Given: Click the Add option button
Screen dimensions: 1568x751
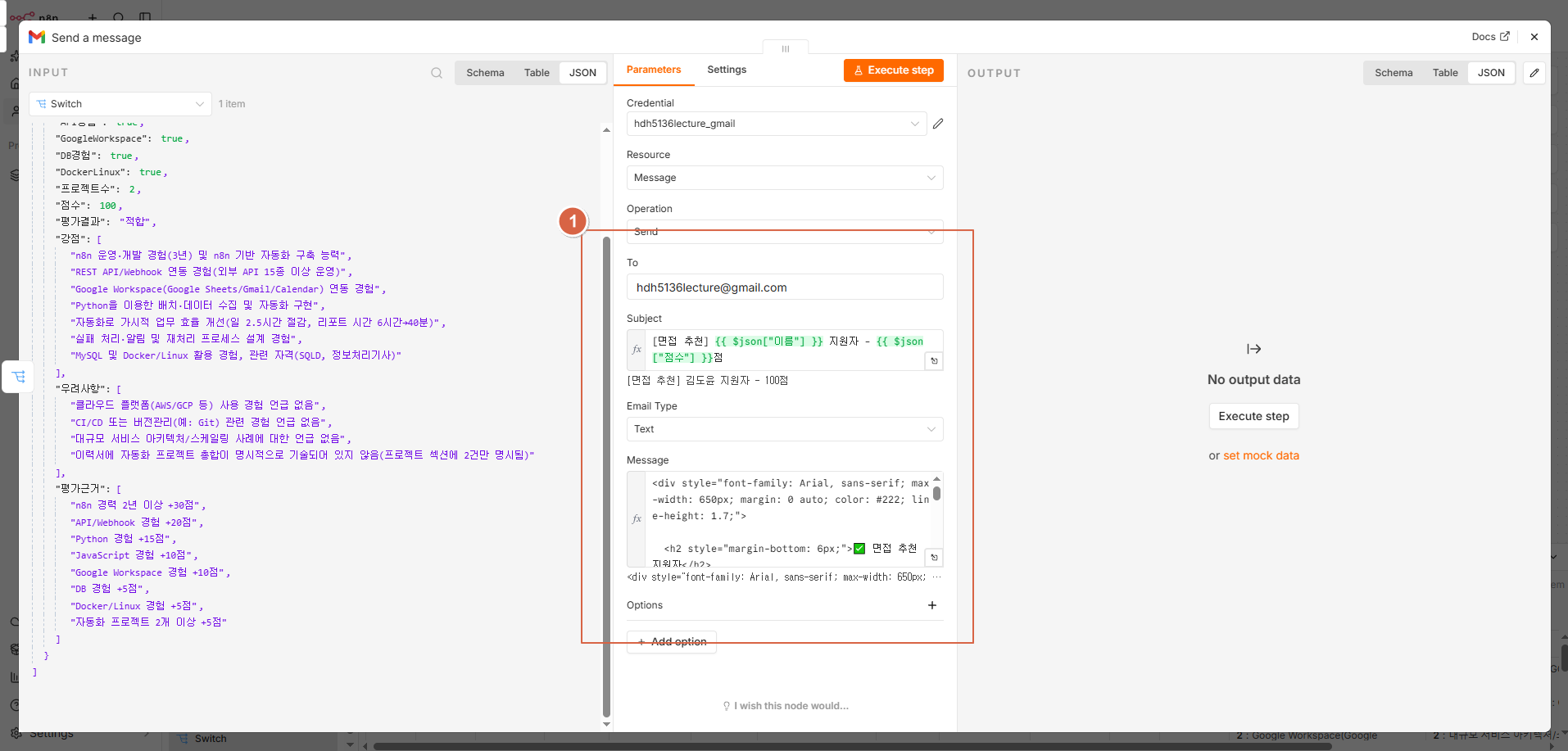Looking at the screenshot, I should point(672,642).
